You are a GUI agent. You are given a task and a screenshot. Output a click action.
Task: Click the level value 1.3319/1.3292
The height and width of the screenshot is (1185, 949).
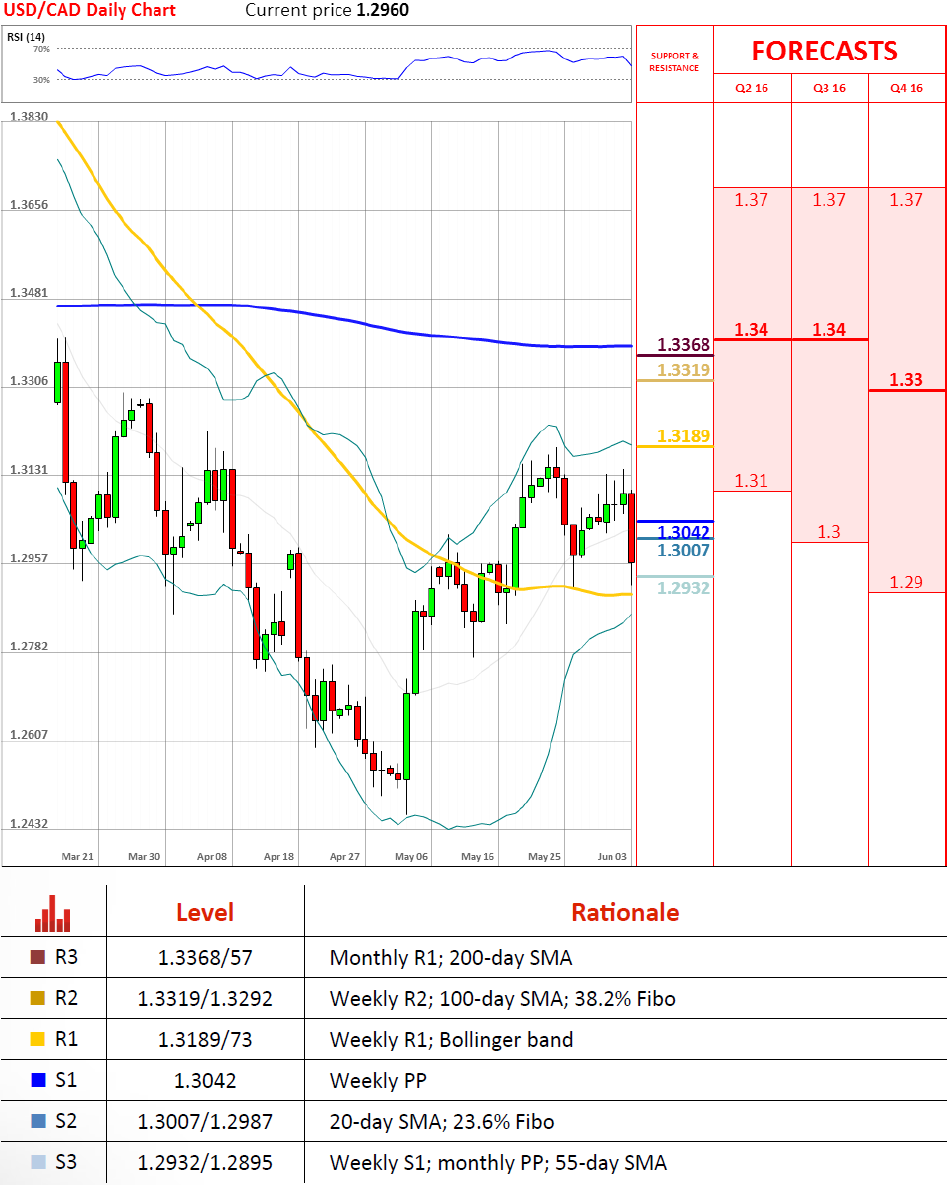[x=205, y=998]
